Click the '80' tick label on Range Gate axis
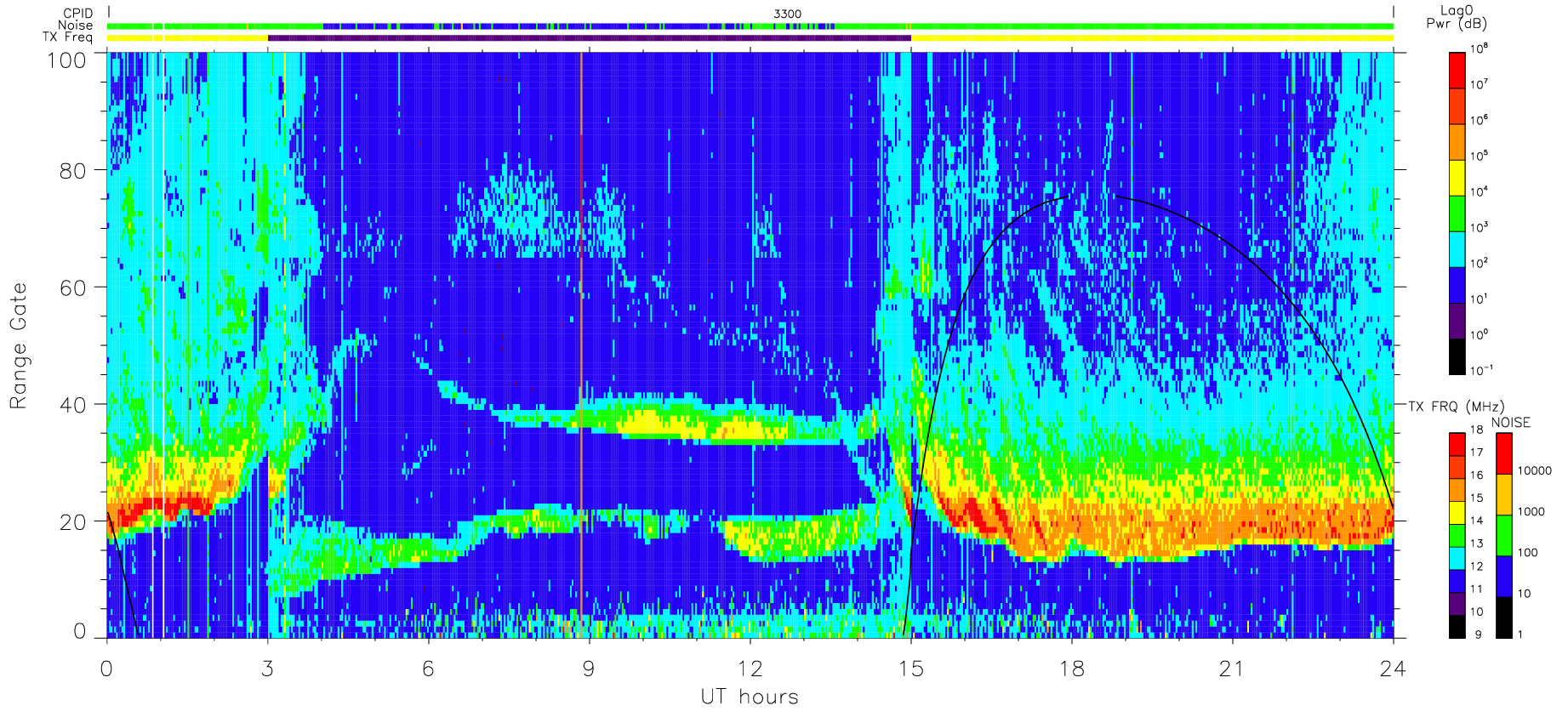The image size is (1568, 723). click(73, 171)
